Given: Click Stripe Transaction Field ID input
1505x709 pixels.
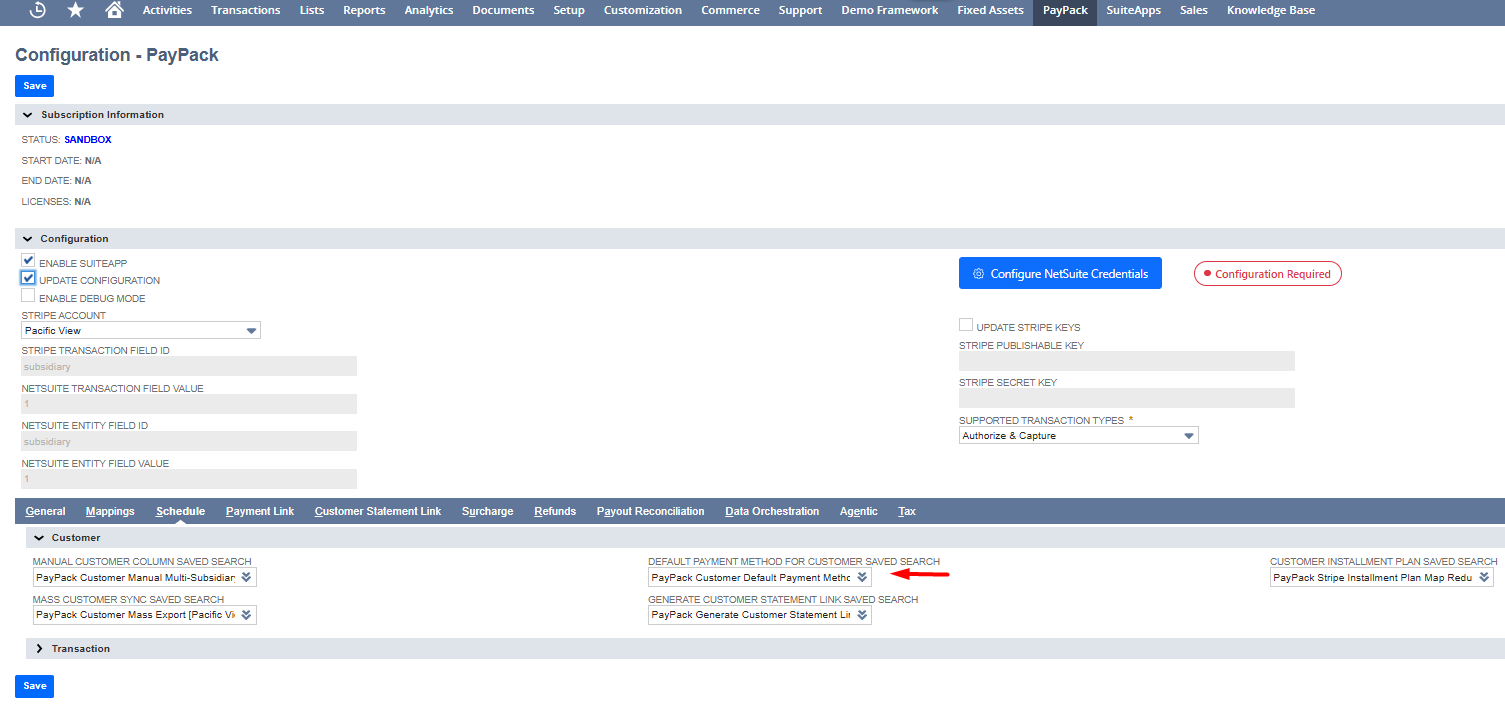Looking at the screenshot, I should [189, 367].
